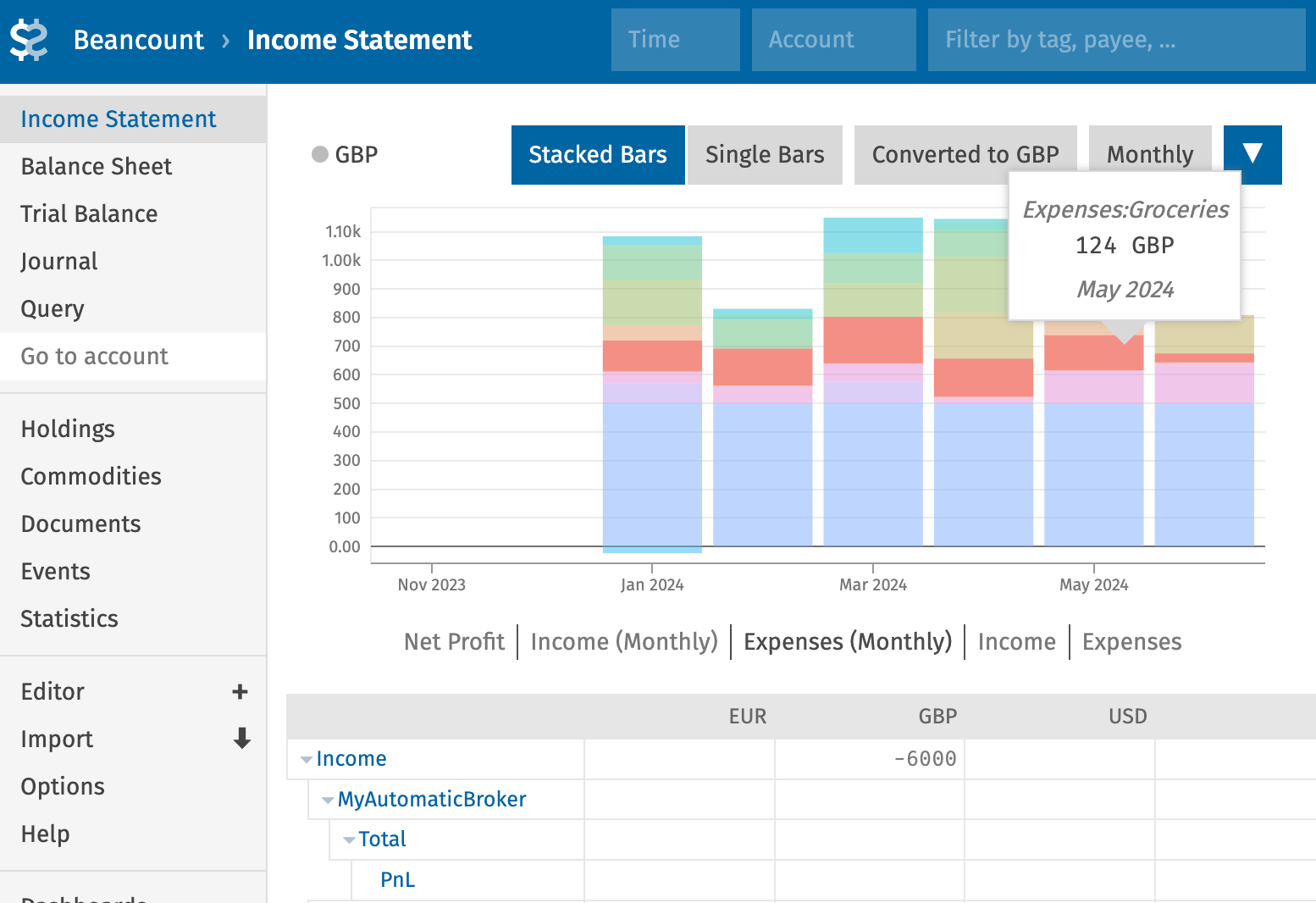
Task: Open the Statistics page
Action: click(x=133, y=619)
